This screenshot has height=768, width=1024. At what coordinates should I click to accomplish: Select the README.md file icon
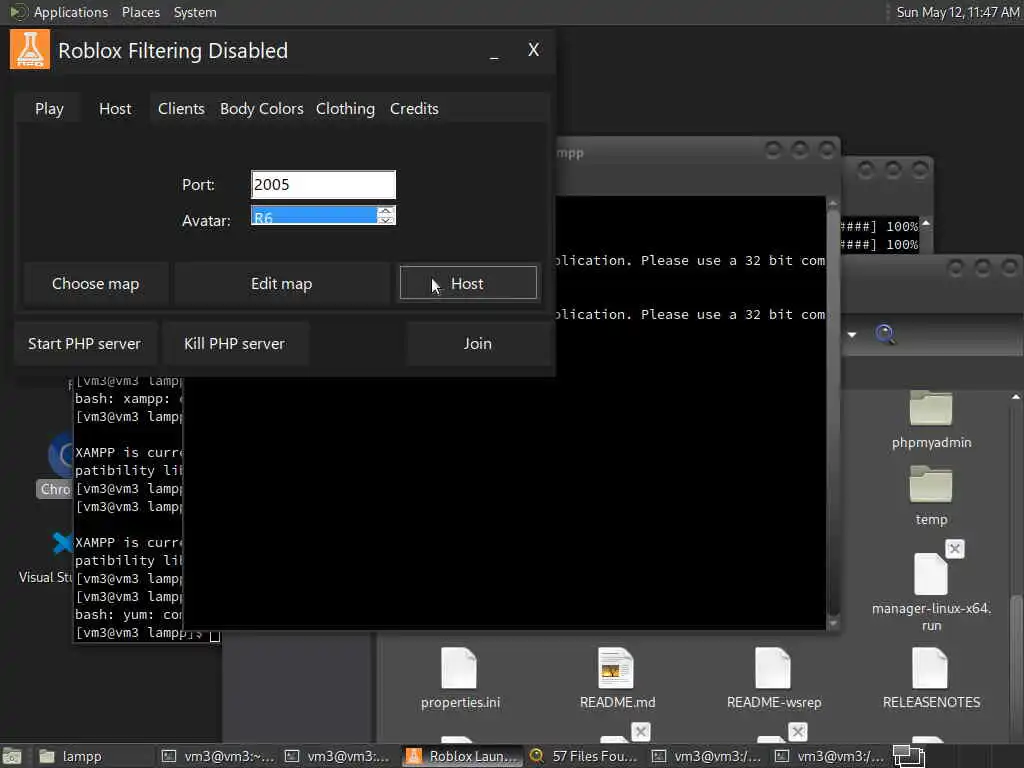(615, 667)
